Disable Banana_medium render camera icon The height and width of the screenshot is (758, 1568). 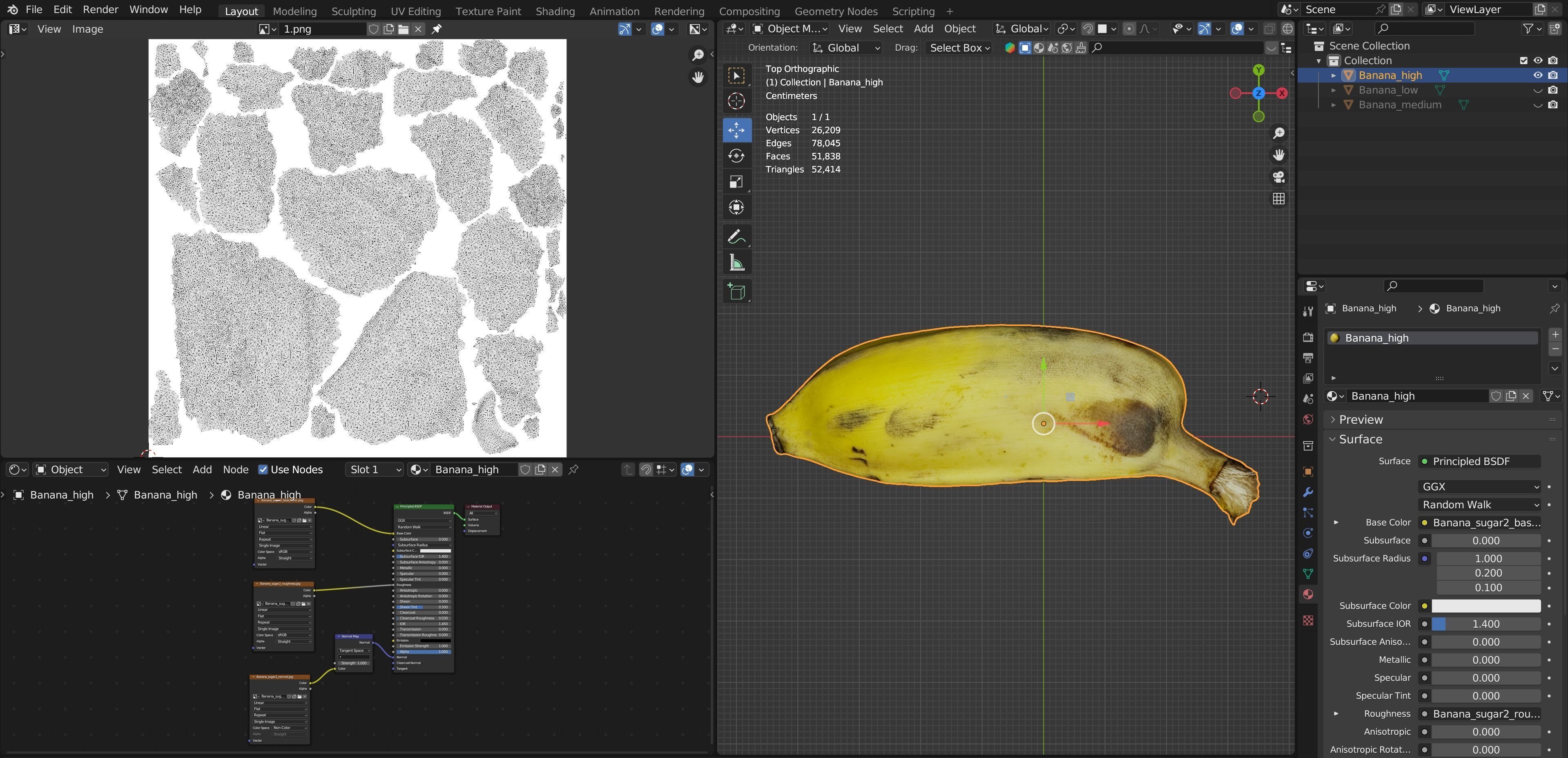pyautogui.click(x=1553, y=105)
